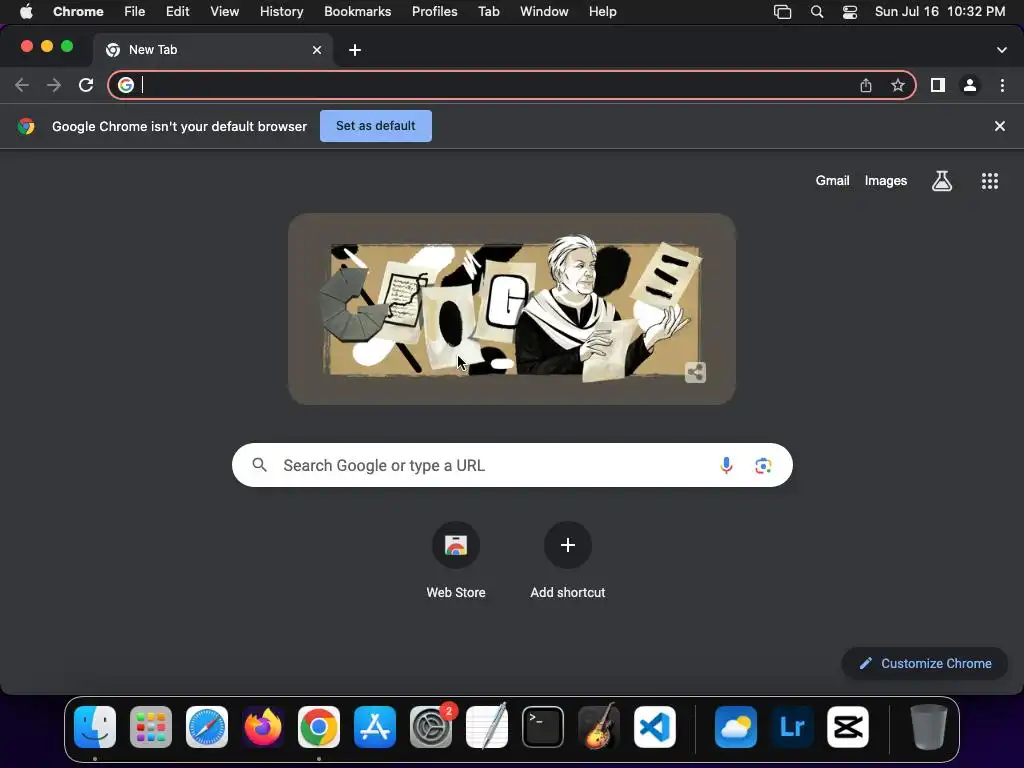Open Control Center in menu bar

[850, 11]
